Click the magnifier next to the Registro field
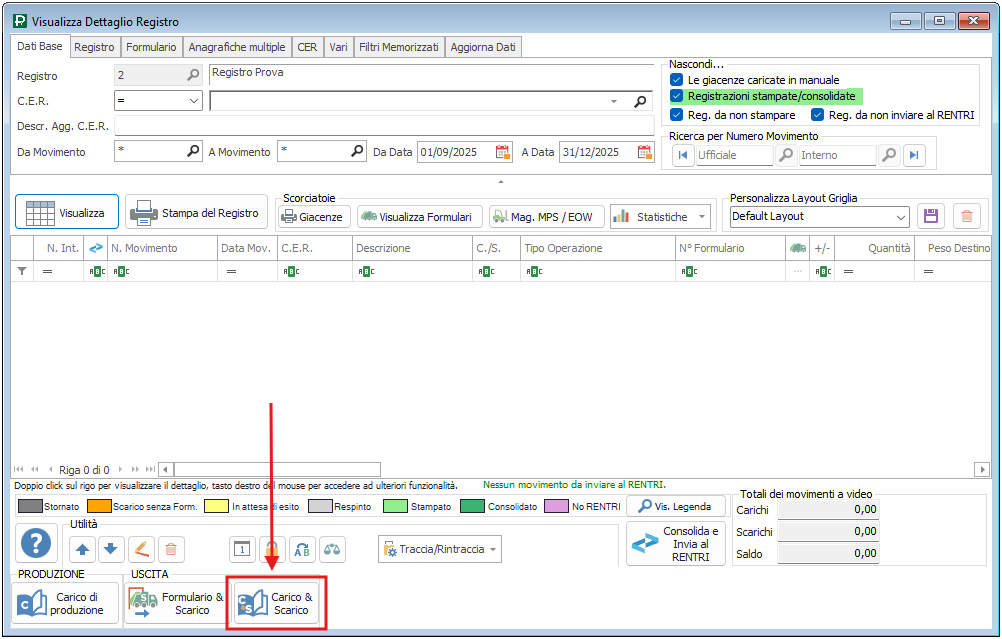Screen dimensions: 1002x639 tap(193, 75)
